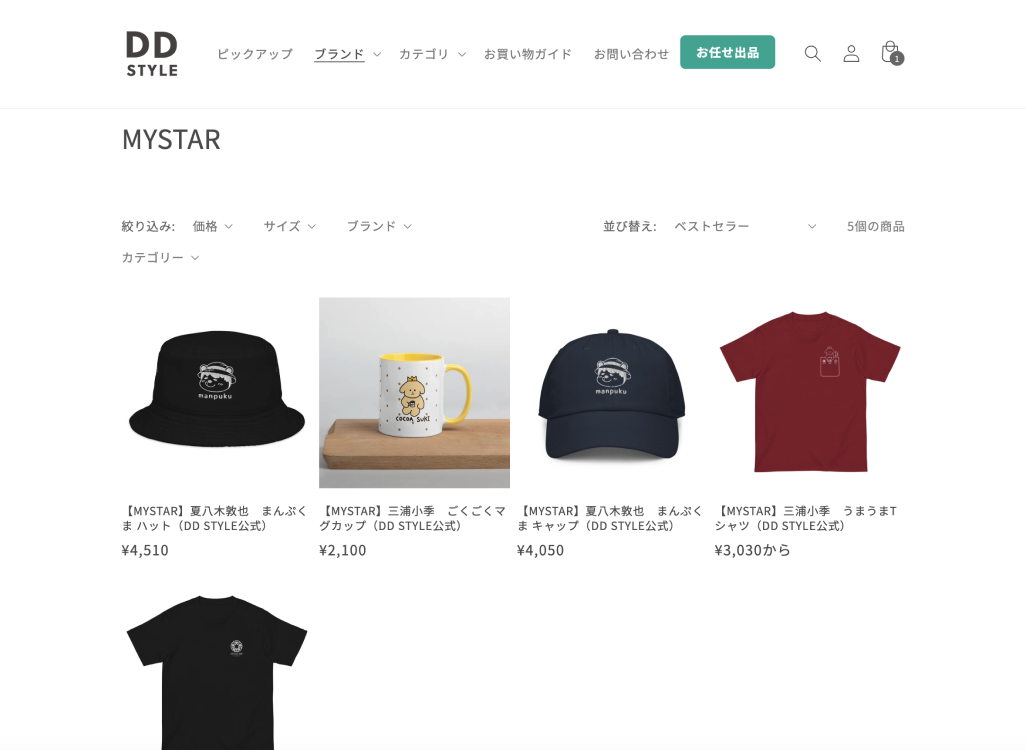
Task: Open the ベストセラー sort dropdown
Action: (745, 226)
